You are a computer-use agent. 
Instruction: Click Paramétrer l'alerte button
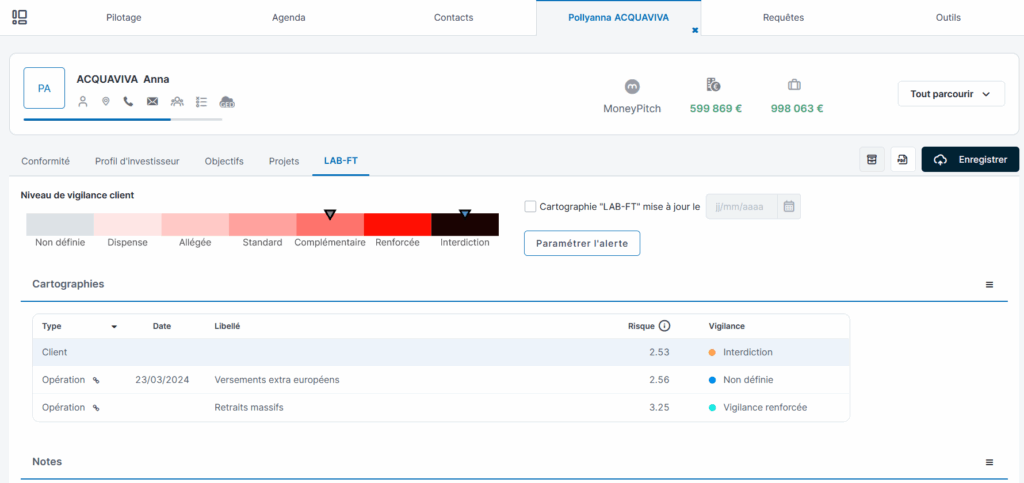tap(582, 243)
